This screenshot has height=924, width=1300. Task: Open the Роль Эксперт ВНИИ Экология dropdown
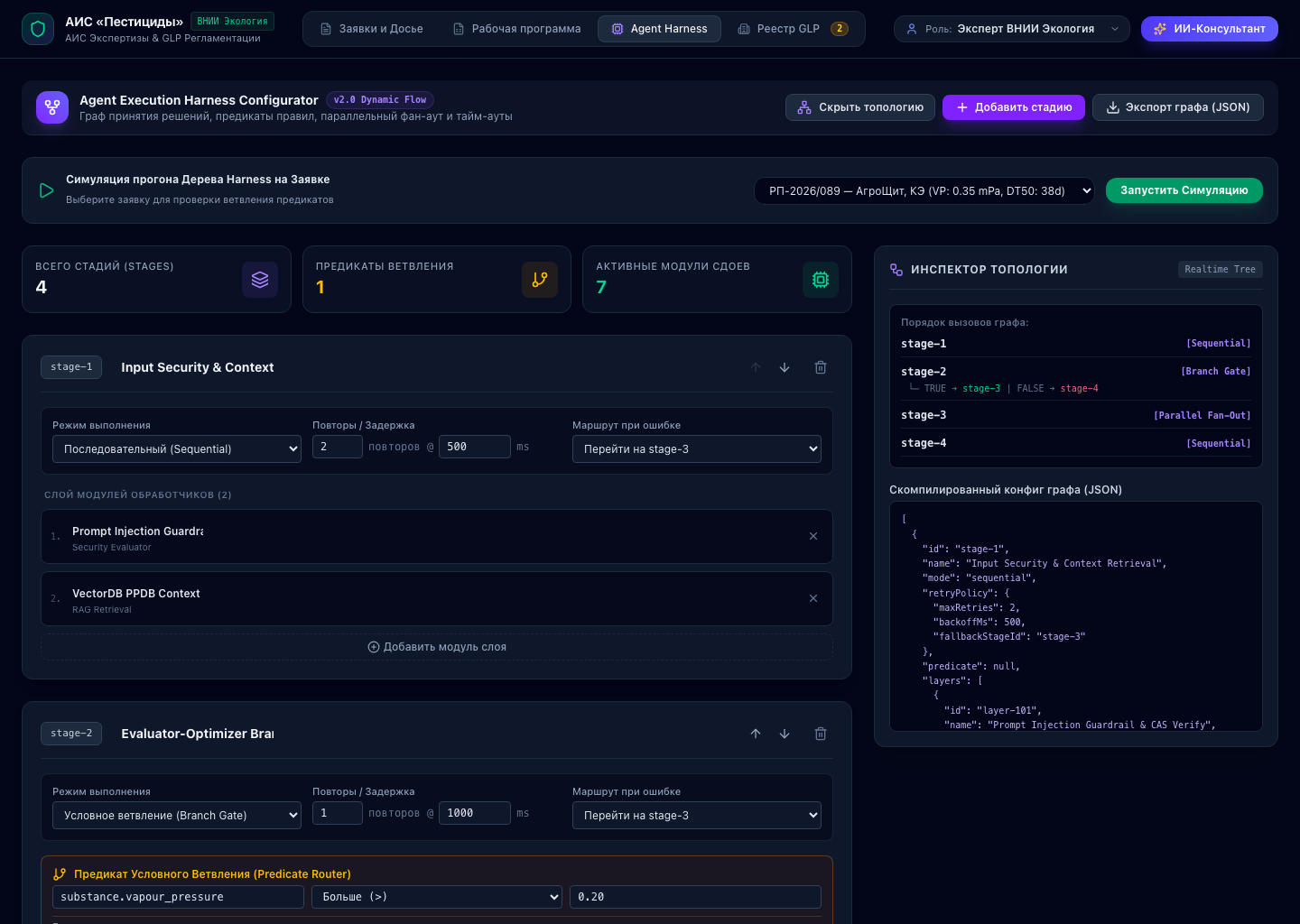(1012, 29)
